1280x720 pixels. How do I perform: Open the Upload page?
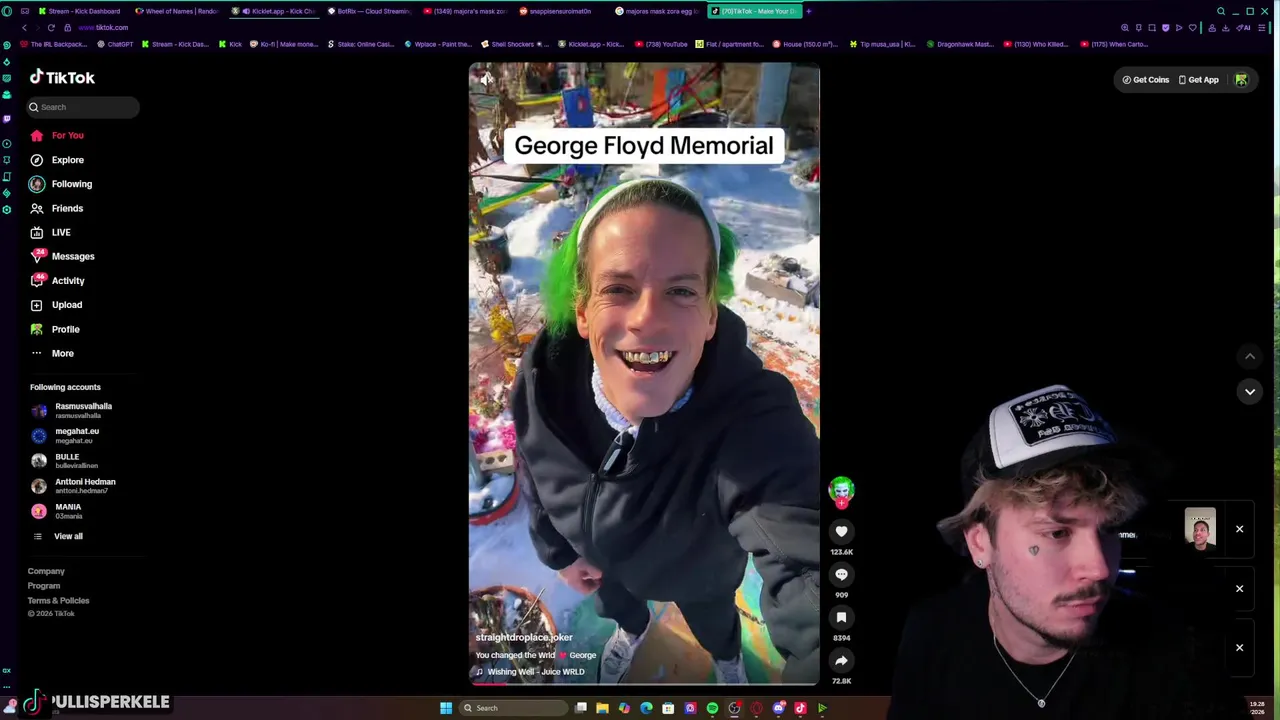pos(56,305)
